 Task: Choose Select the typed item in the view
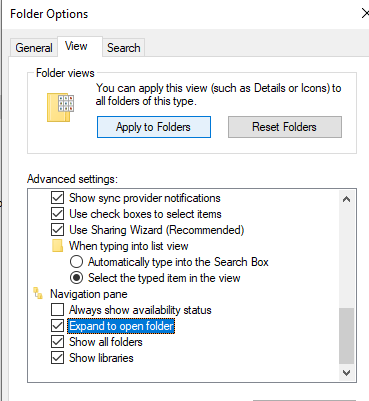[x=76, y=278]
